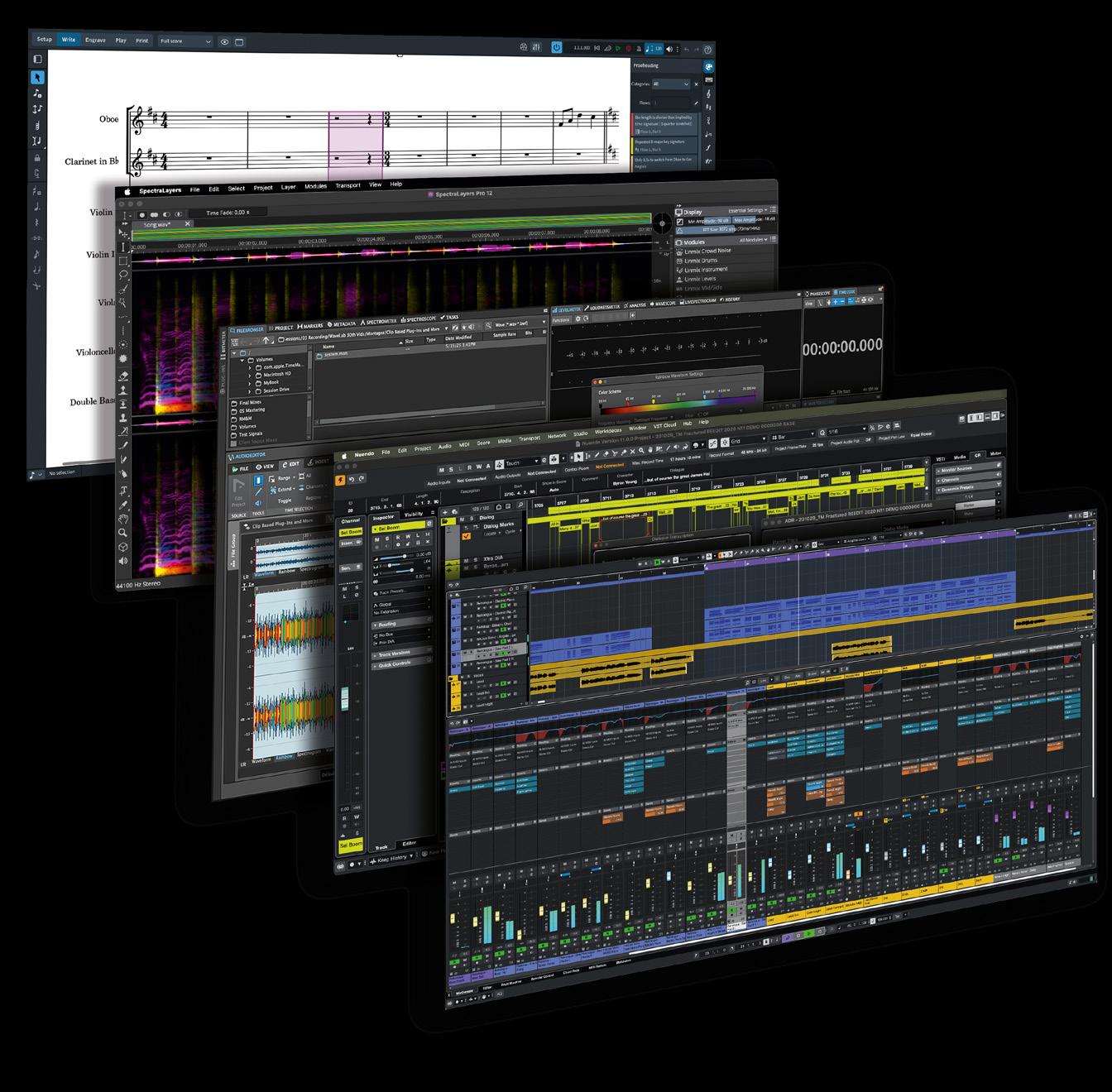Switch to the Engrave tab in Dorico
Viewport: 1112px width, 1092px height.
pos(95,40)
